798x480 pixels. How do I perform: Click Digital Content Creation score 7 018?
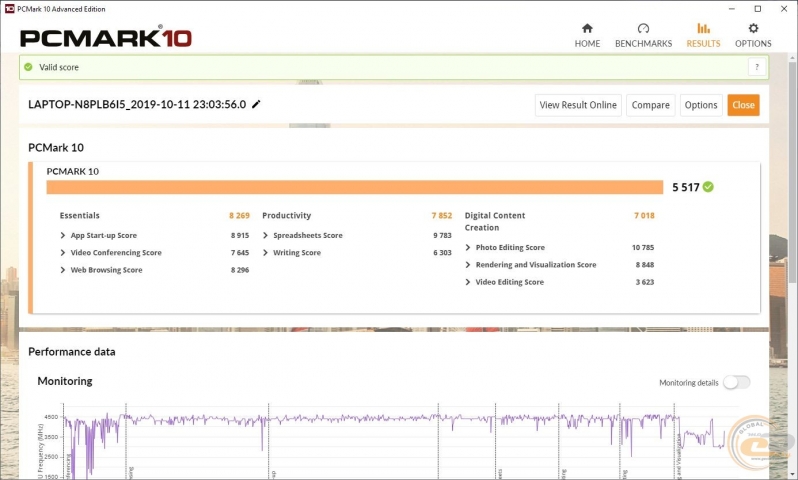tap(644, 215)
